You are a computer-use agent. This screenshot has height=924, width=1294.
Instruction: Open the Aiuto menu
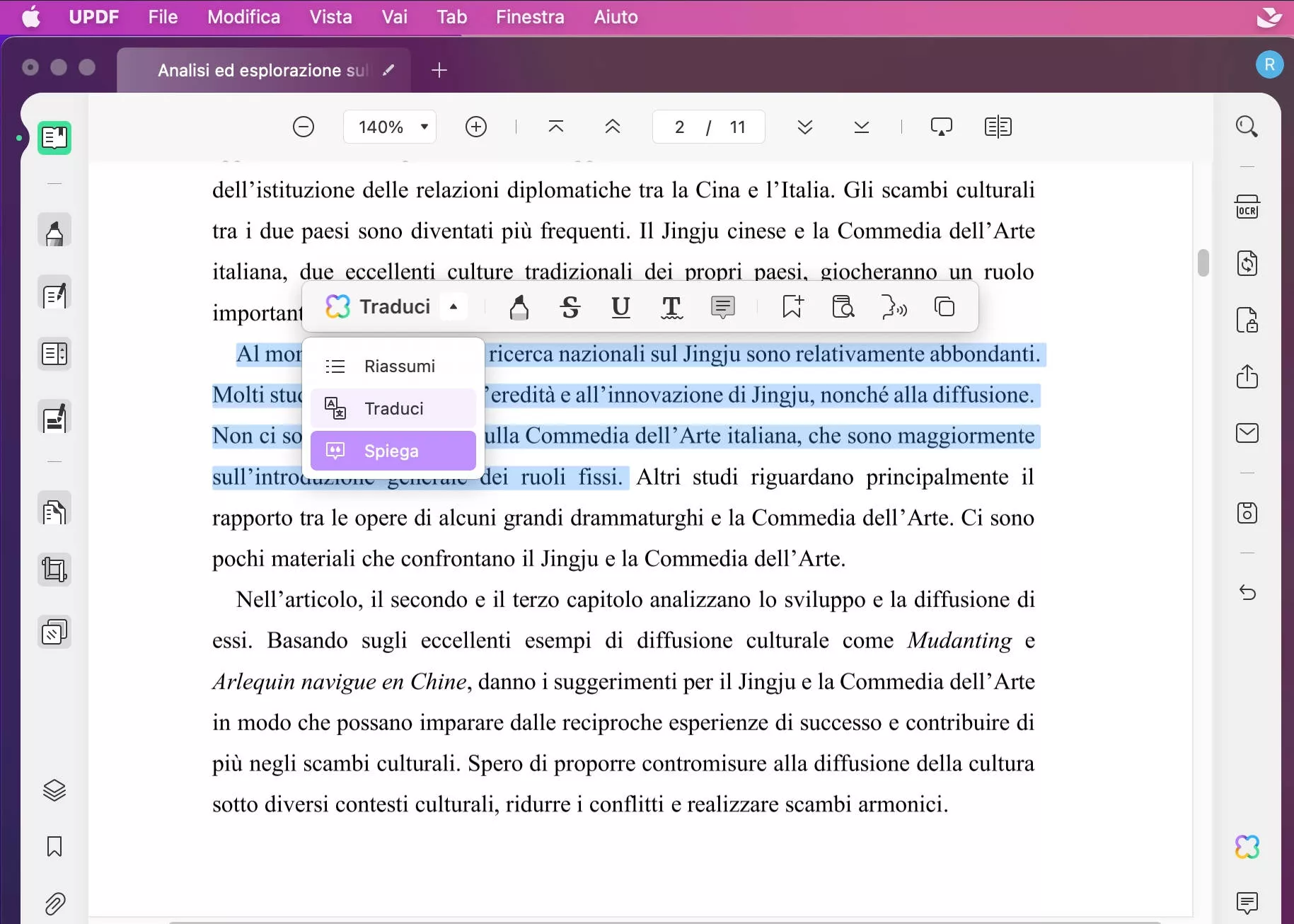click(x=616, y=17)
